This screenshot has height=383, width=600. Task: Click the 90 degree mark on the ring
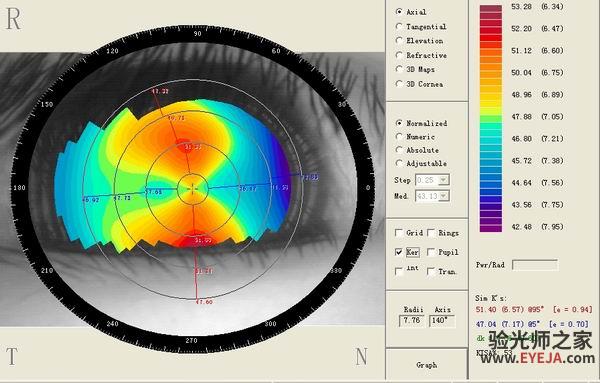click(x=197, y=34)
